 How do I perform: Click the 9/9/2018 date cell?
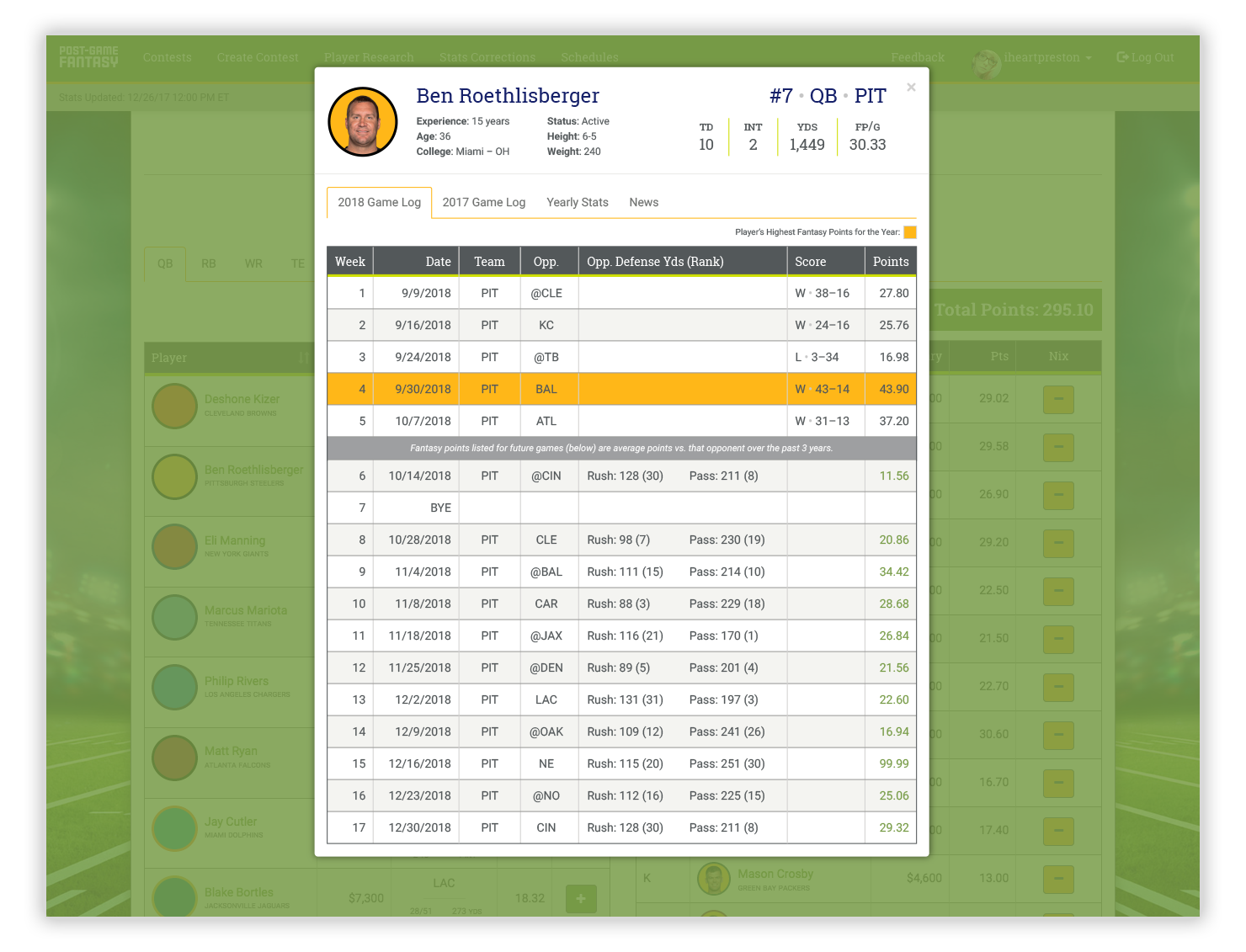416,293
